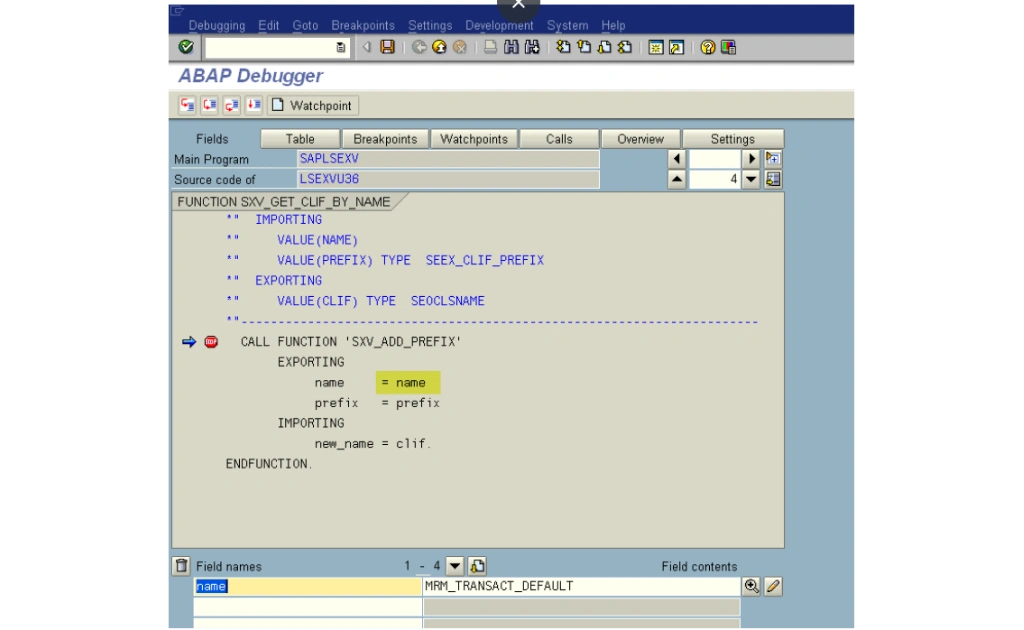Click the left arrow beside Main Program
Screen dimensions: 1024x630
677,159
